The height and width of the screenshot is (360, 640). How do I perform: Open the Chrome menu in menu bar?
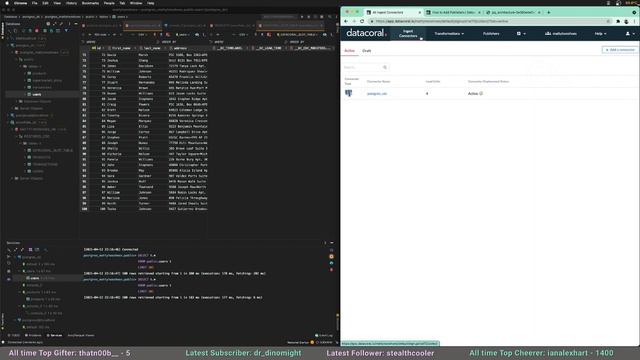pos(20,3)
